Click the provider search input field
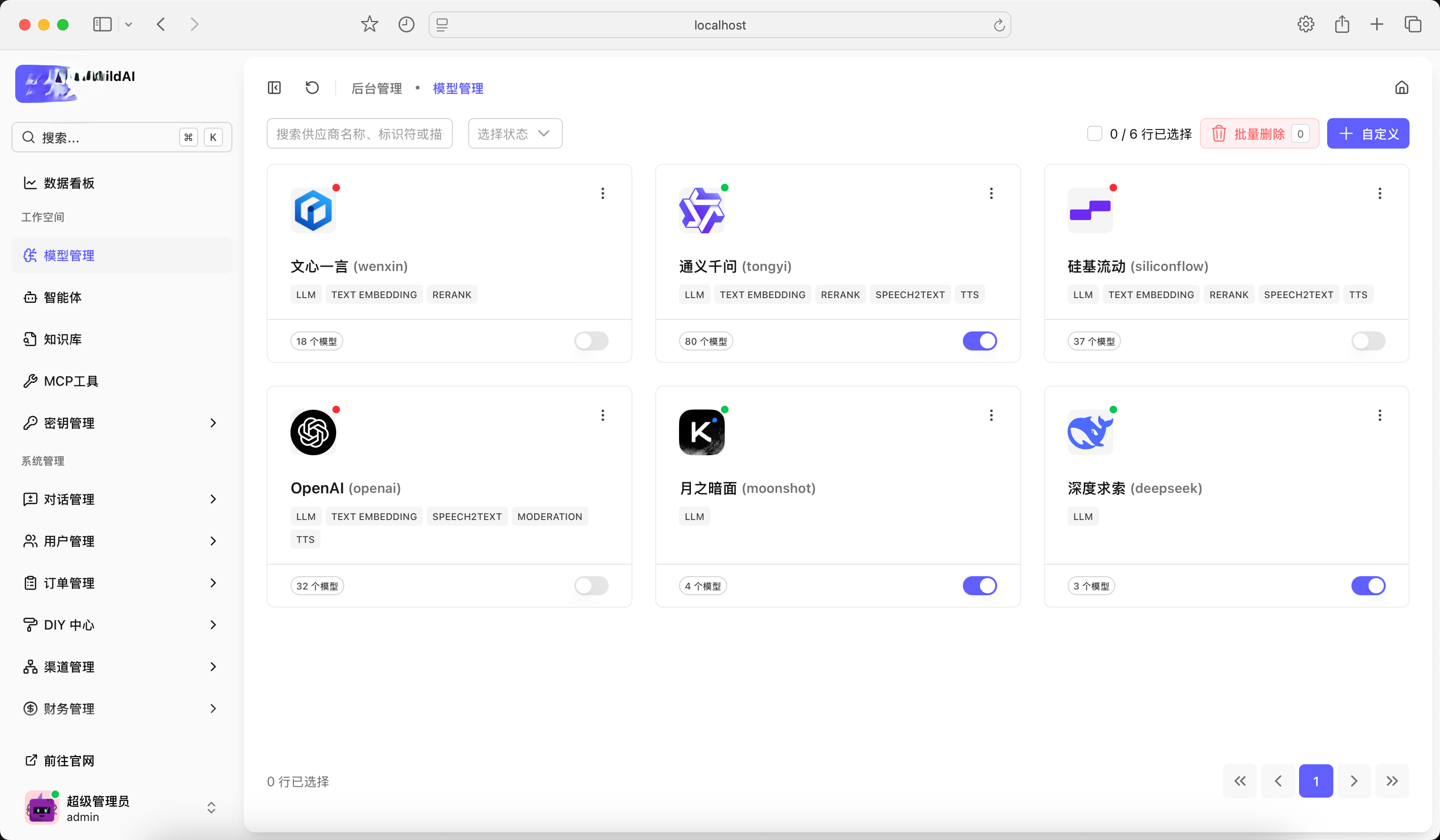 click(360, 133)
